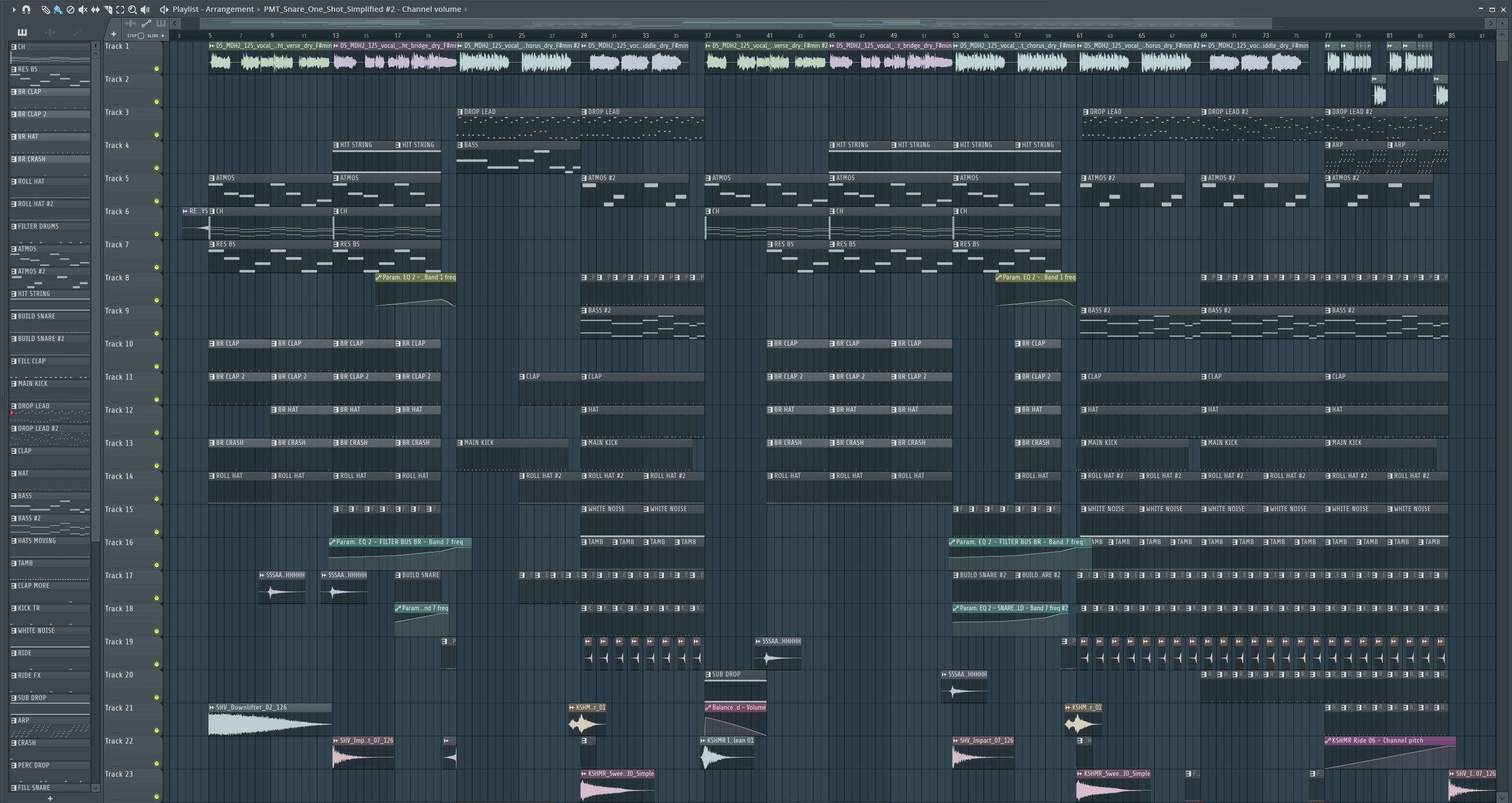Select the Track 14 header
This screenshot has width=1512, height=803.
coord(133,487)
